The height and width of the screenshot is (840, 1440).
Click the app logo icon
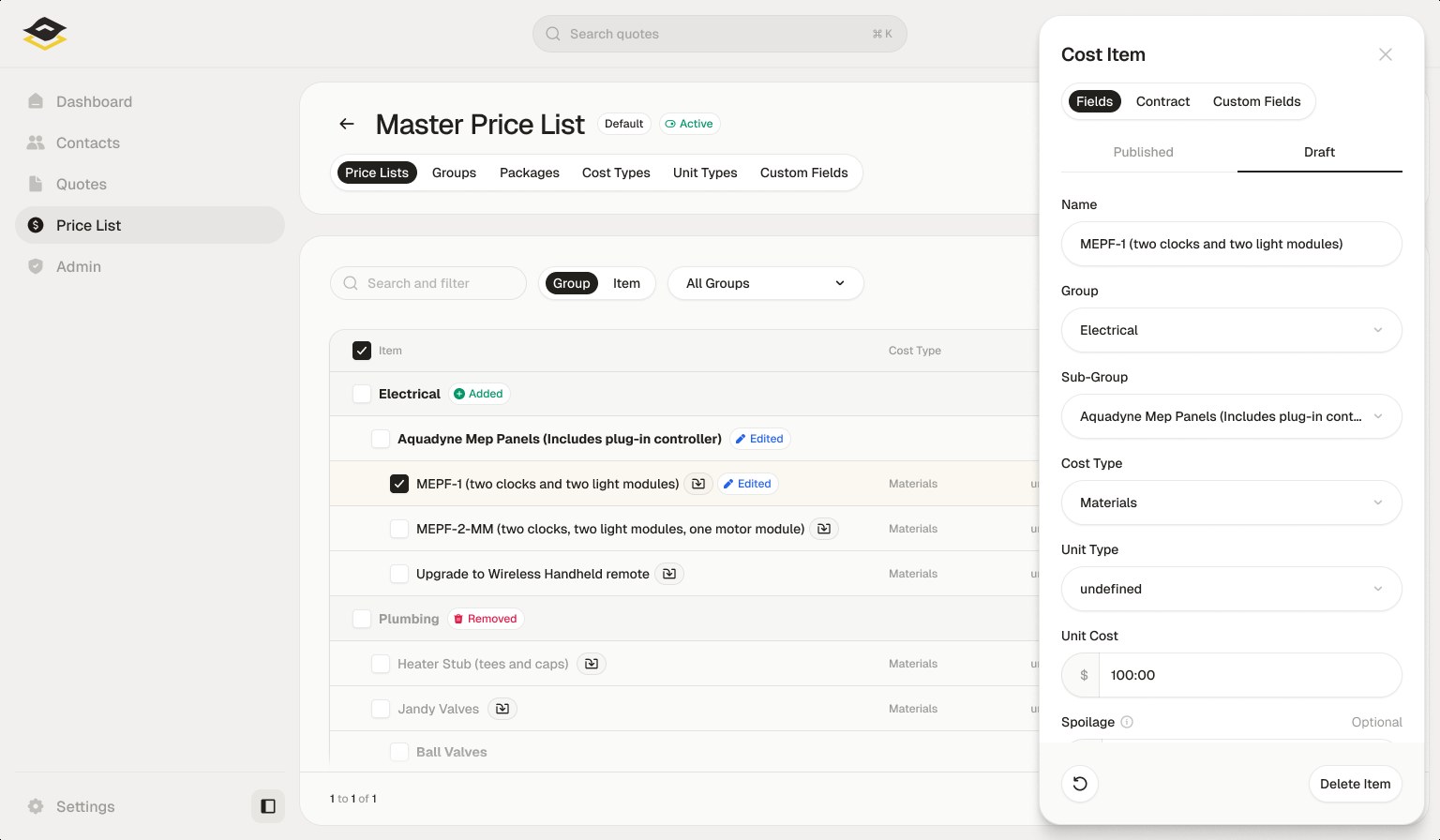click(x=45, y=34)
